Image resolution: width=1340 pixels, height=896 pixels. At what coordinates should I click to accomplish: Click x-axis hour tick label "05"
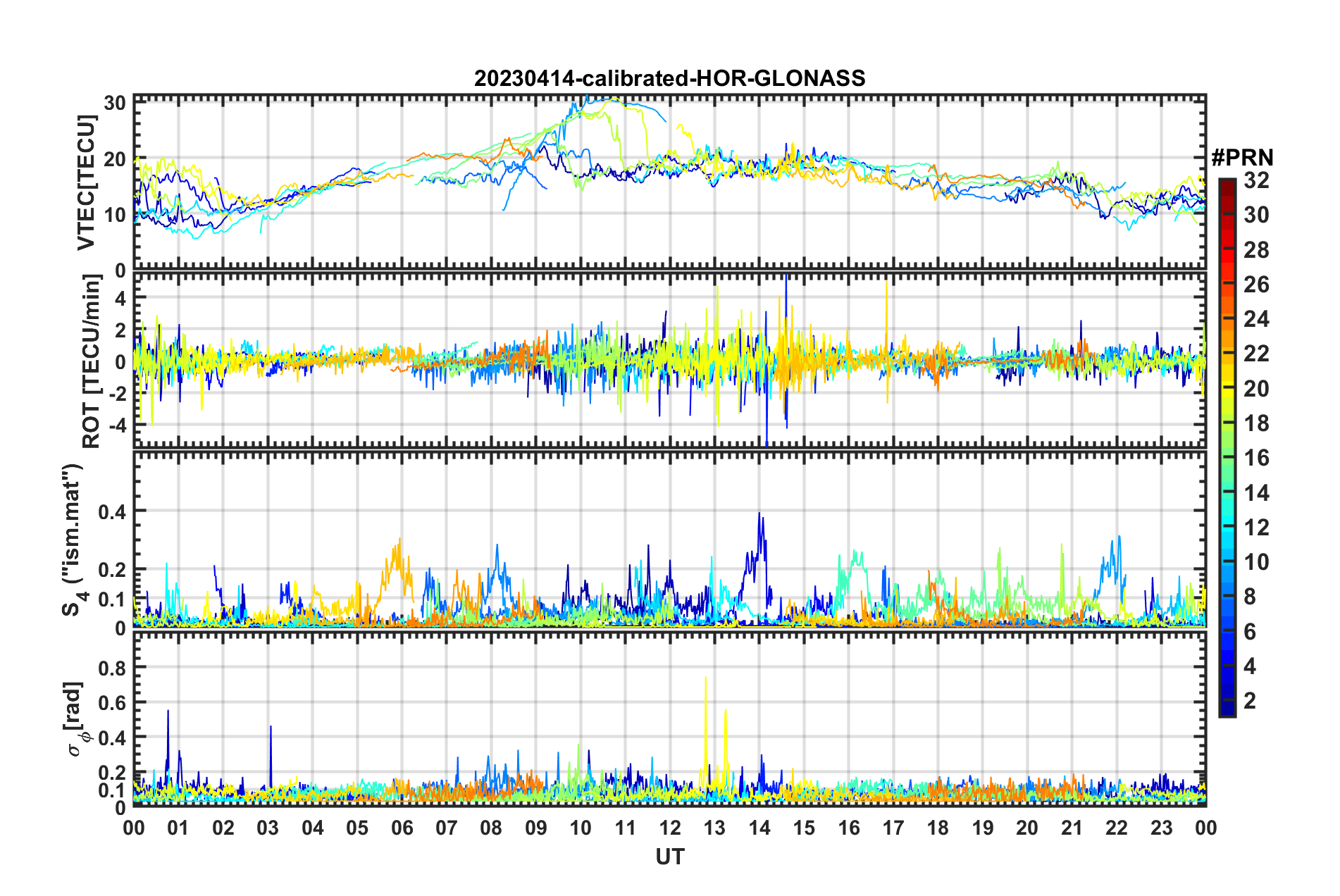tap(357, 828)
